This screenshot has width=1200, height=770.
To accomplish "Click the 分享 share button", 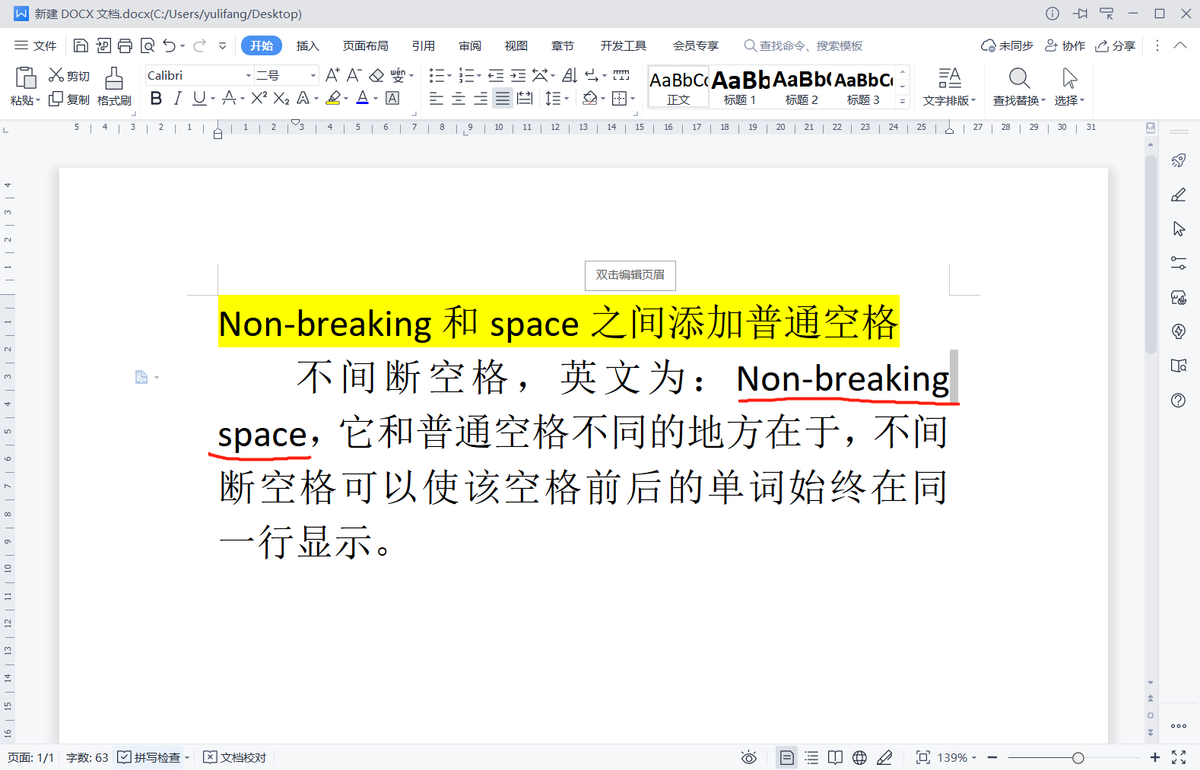I will 1115,46.
